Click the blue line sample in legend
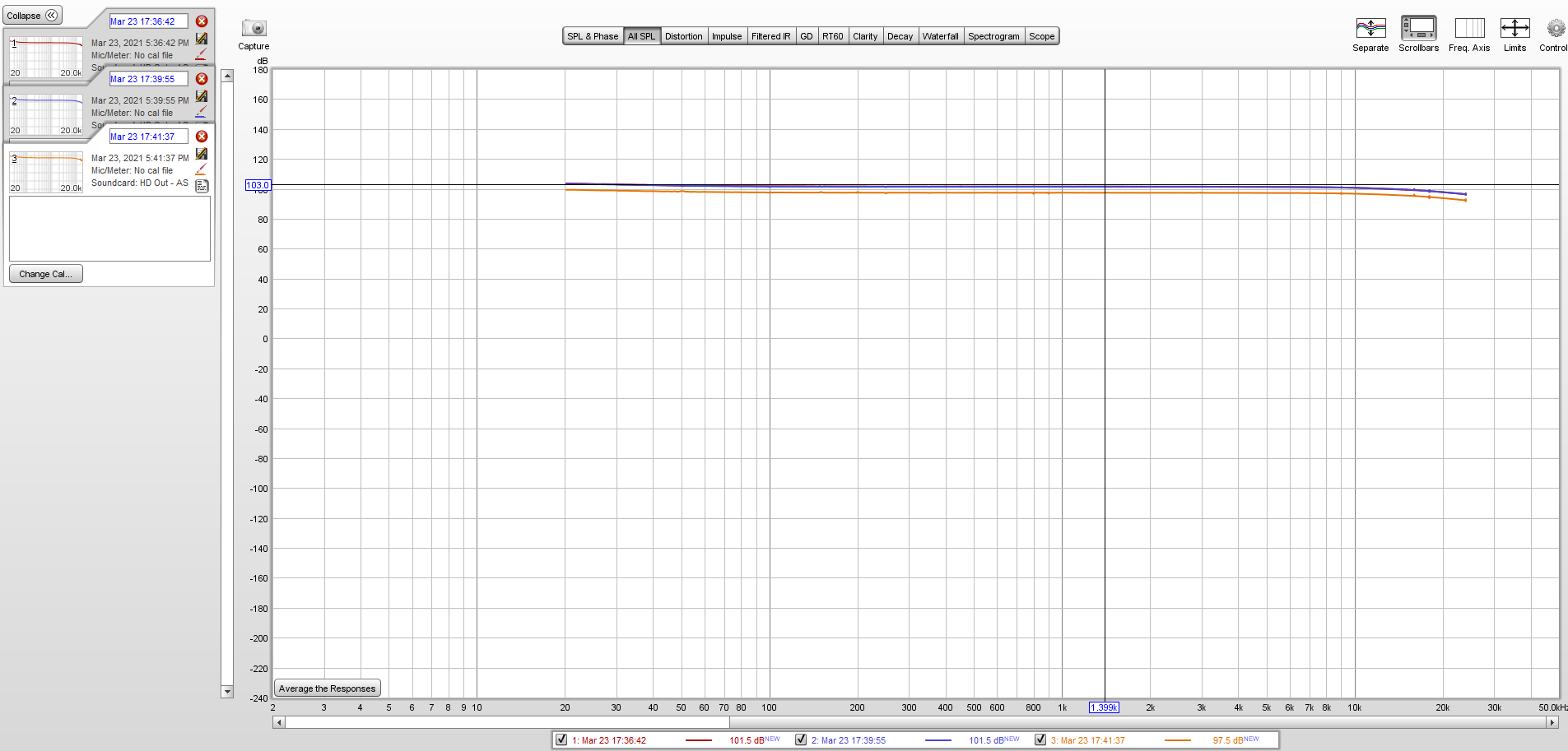 (x=938, y=740)
